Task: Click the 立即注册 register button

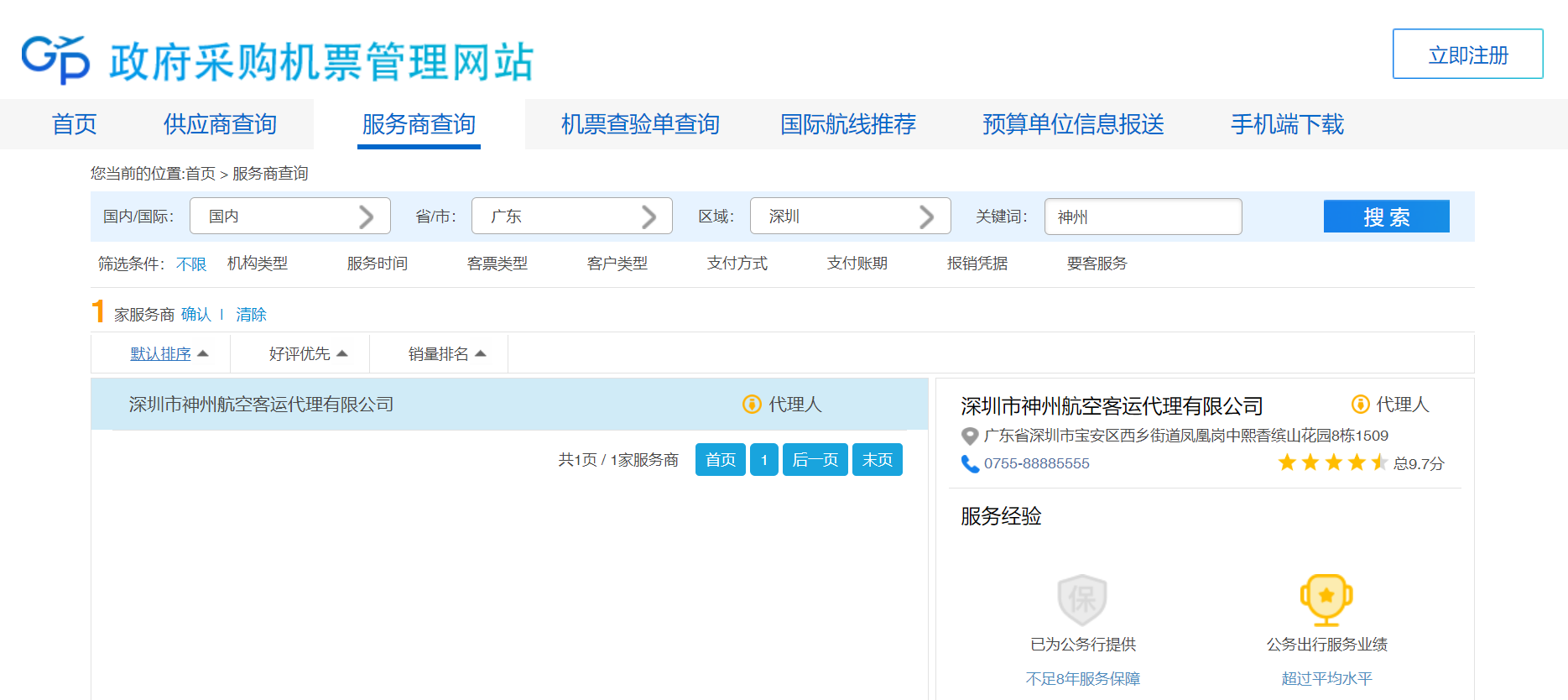Action: 1467,55
